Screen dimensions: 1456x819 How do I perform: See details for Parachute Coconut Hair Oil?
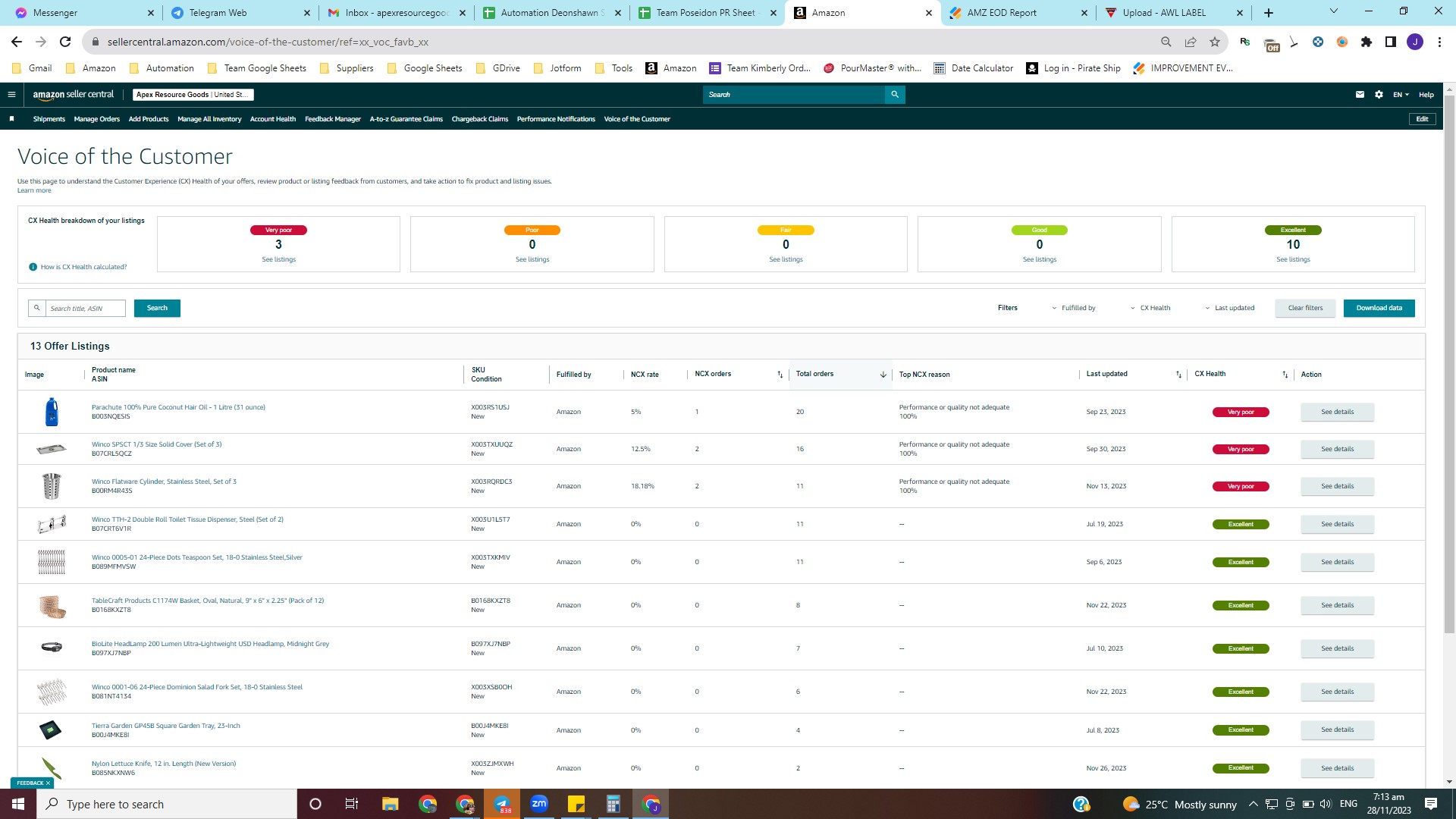[x=1338, y=412]
